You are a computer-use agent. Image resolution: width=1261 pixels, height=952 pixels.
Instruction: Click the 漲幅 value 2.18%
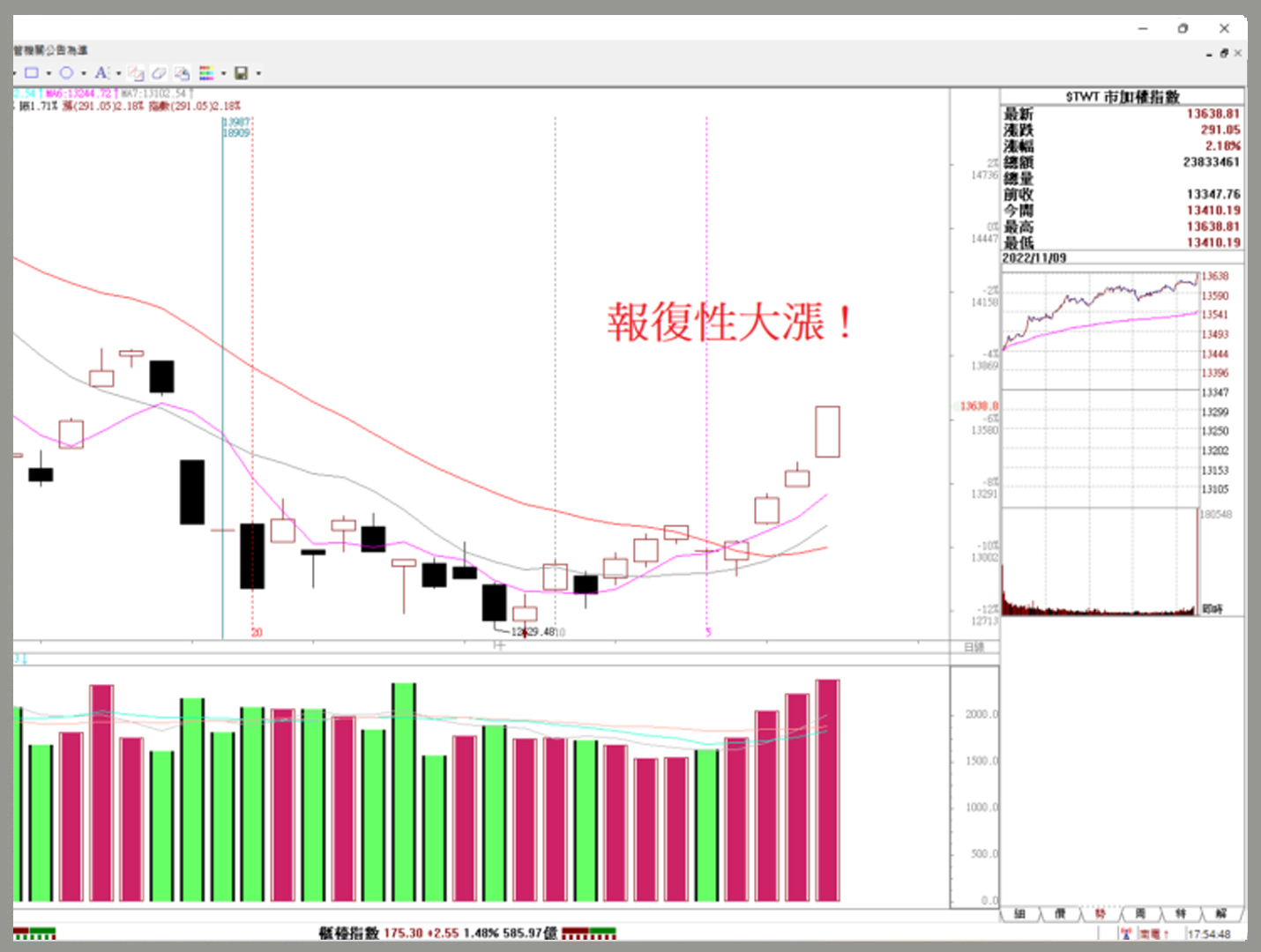pyautogui.click(x=1222, y=145)
